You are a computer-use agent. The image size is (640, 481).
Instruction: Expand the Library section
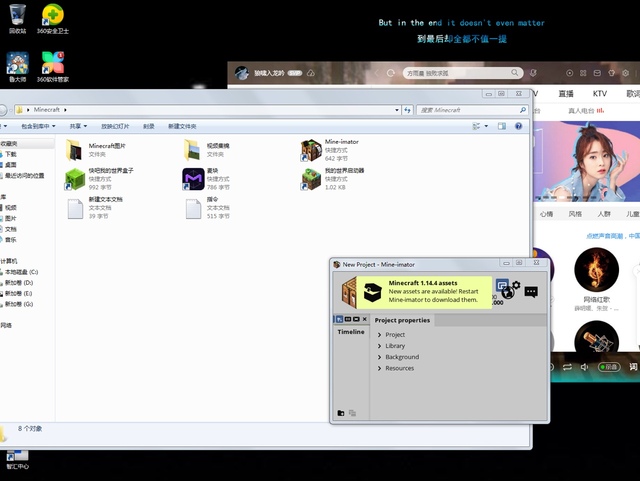380,346
